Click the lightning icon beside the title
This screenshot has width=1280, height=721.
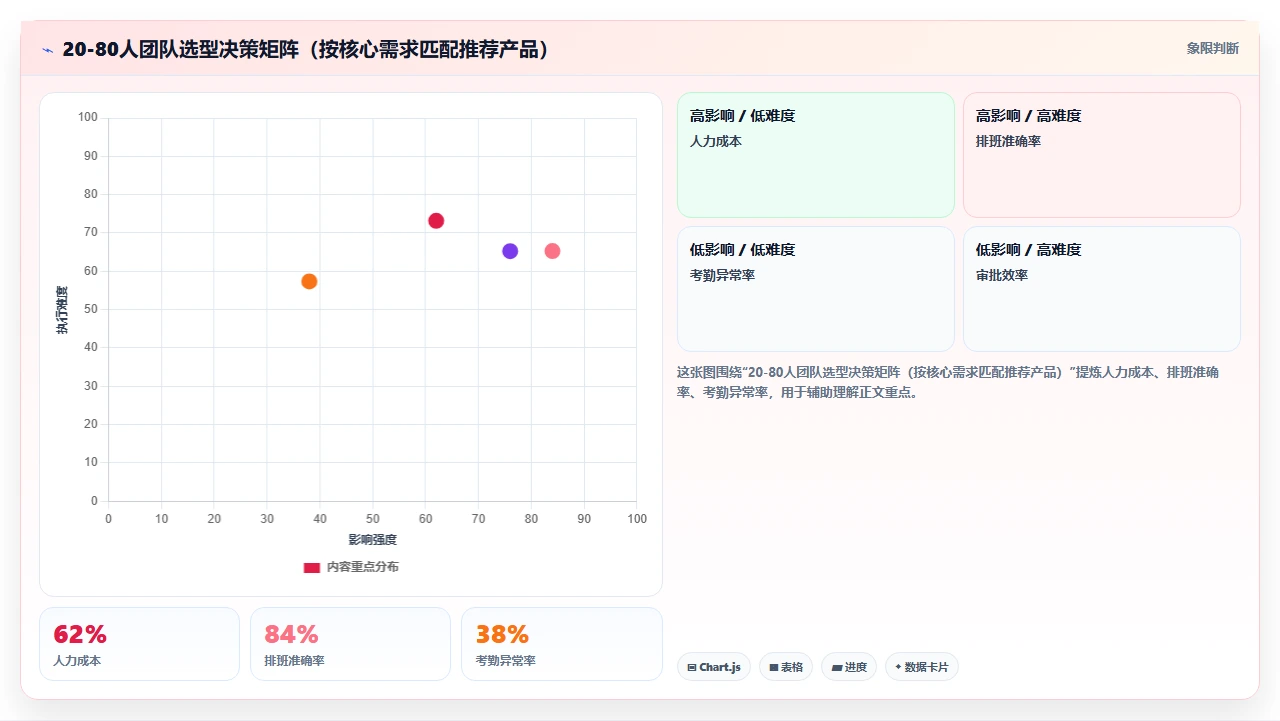click(48, 50)
